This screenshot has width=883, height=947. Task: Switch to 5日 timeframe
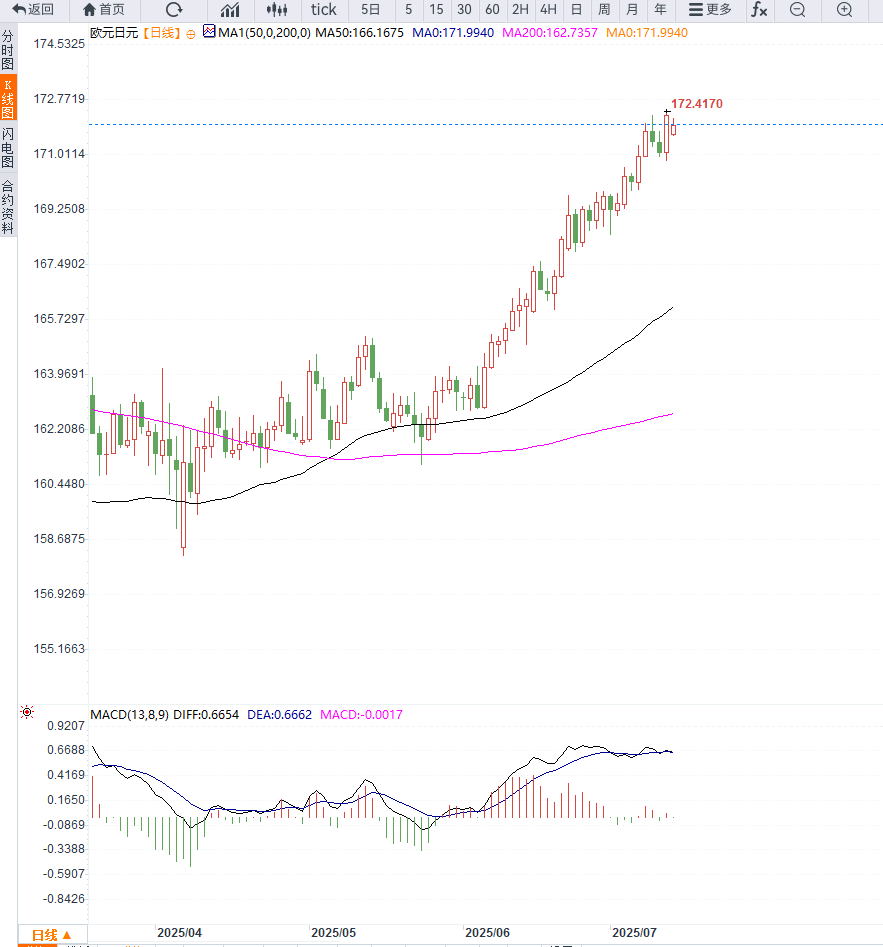coord(370,10)
